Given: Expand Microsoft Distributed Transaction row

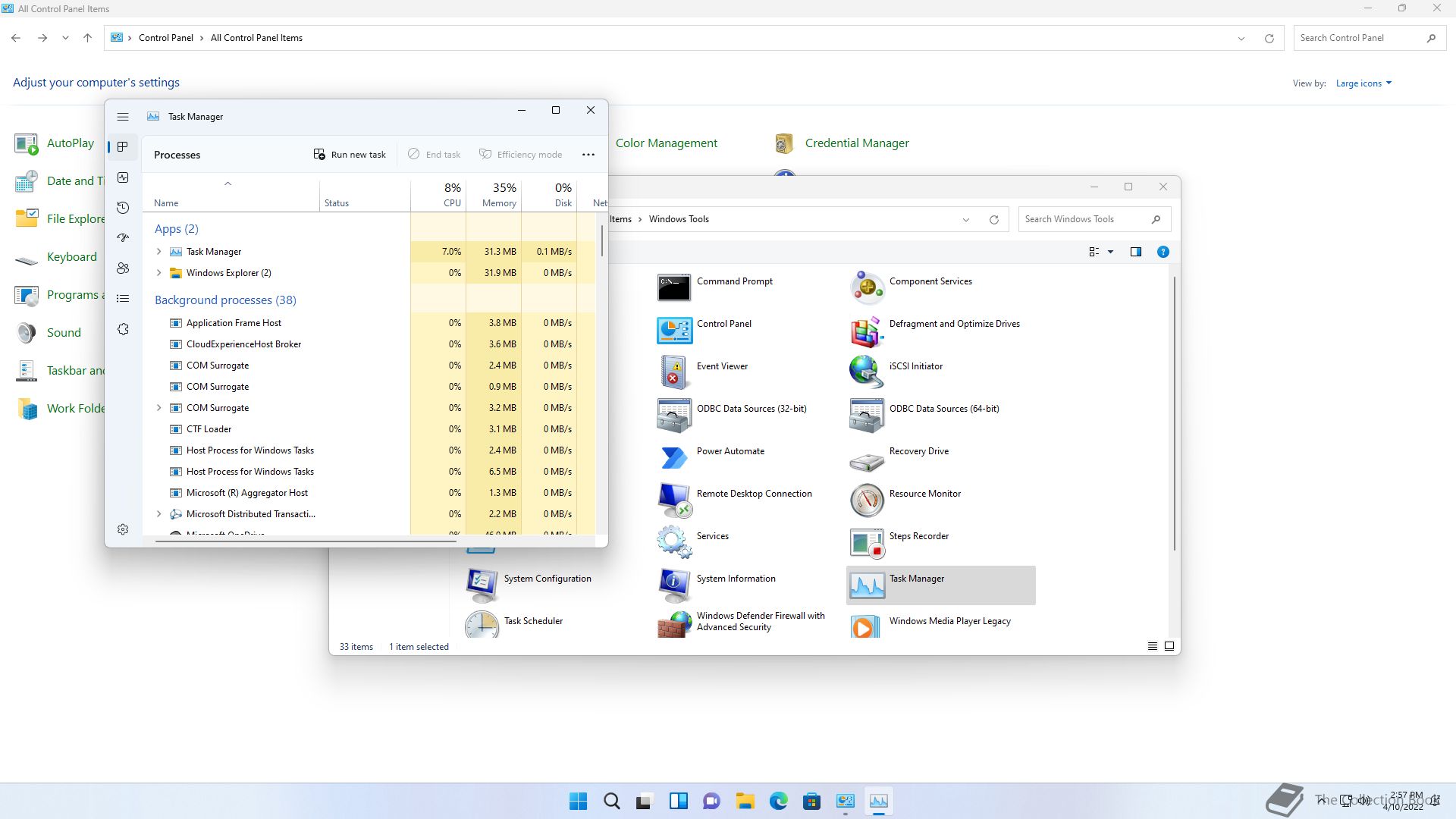Looking at the screenshot, I should click(x=158, y=514).
